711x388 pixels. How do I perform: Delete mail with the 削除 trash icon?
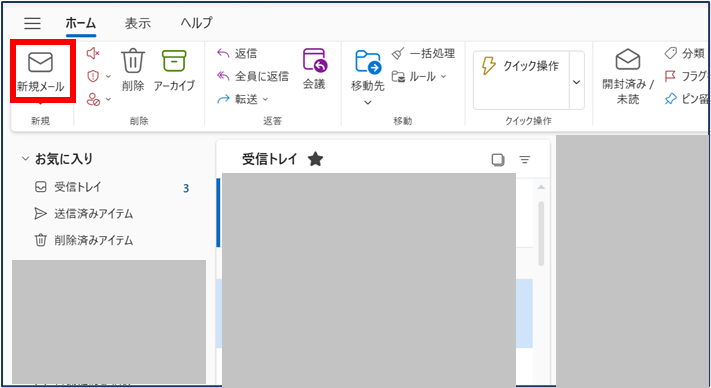click(132, 70)
